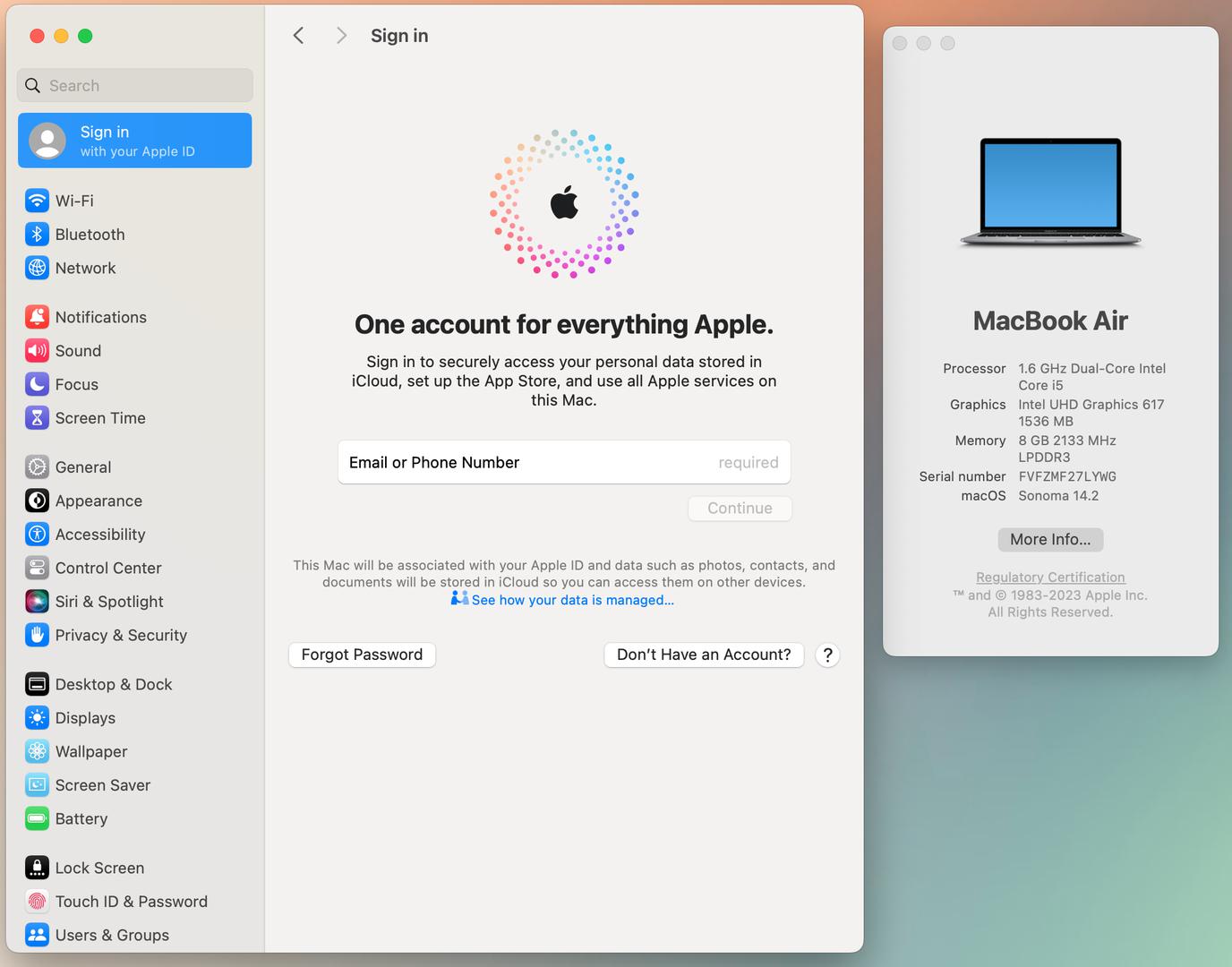Open the Displays label in sidebar

pos(85,718)
